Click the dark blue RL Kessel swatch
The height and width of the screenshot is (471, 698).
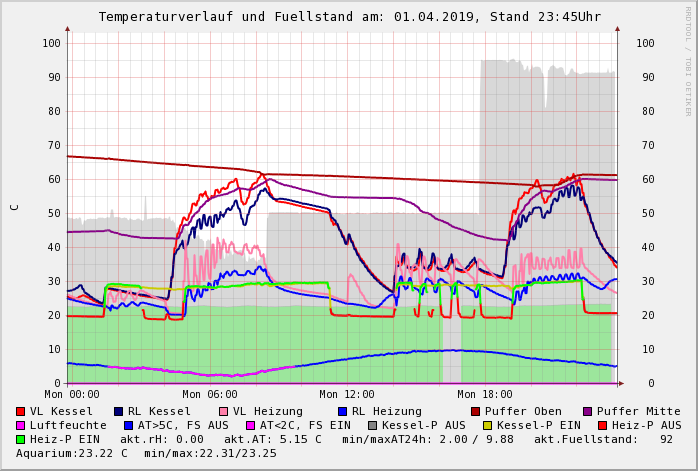119,411
